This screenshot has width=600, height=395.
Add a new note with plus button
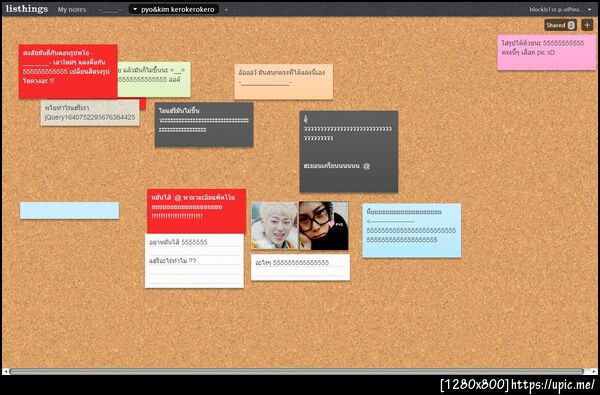click(587, 25)
